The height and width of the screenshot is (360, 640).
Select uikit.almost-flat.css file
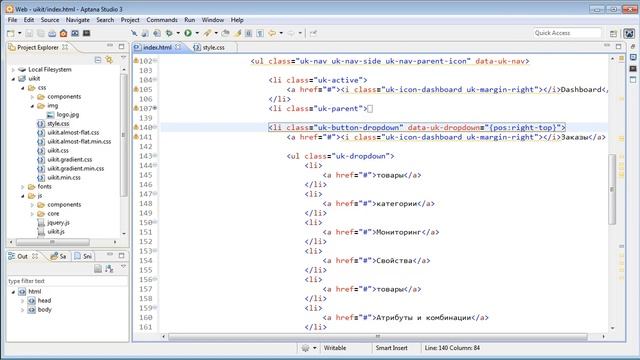68,133
